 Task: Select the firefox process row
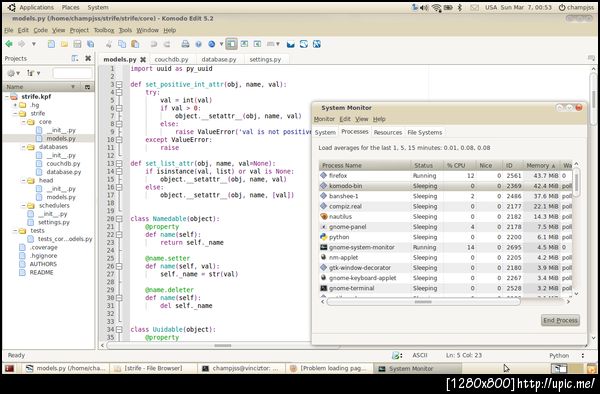(x=446, y=176)
